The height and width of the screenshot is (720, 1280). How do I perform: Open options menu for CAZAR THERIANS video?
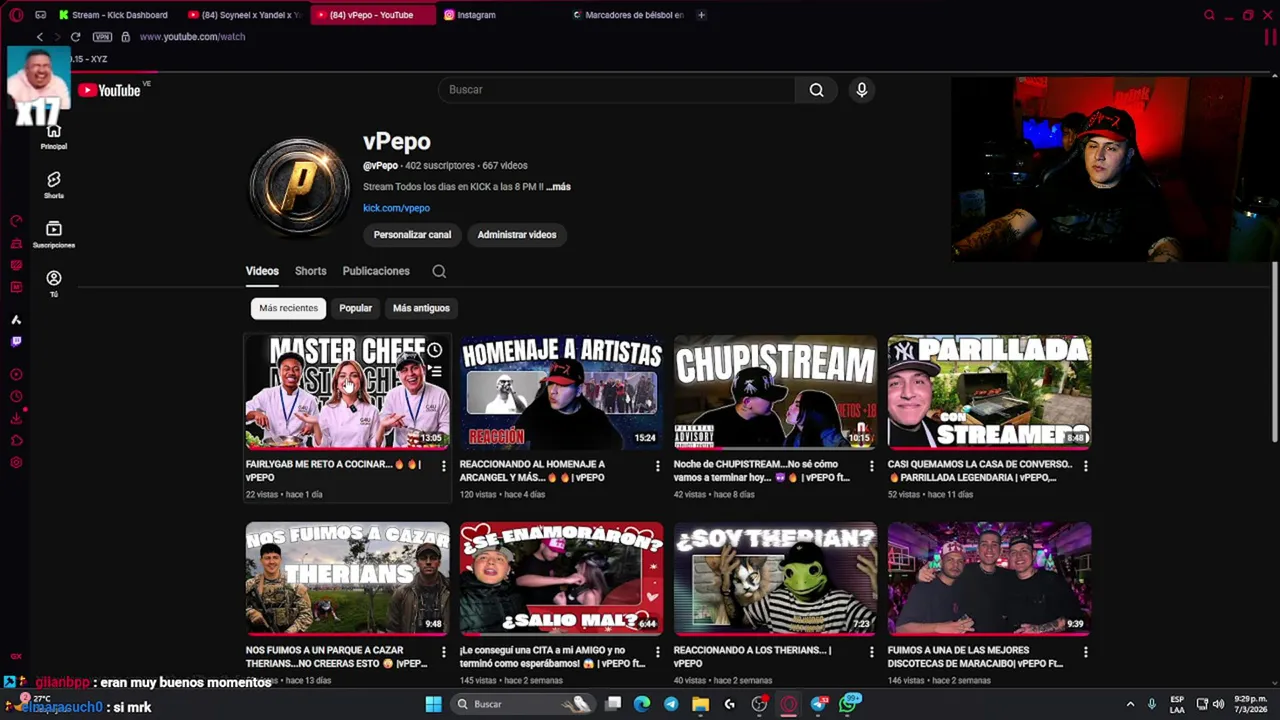tap(444, 652)
